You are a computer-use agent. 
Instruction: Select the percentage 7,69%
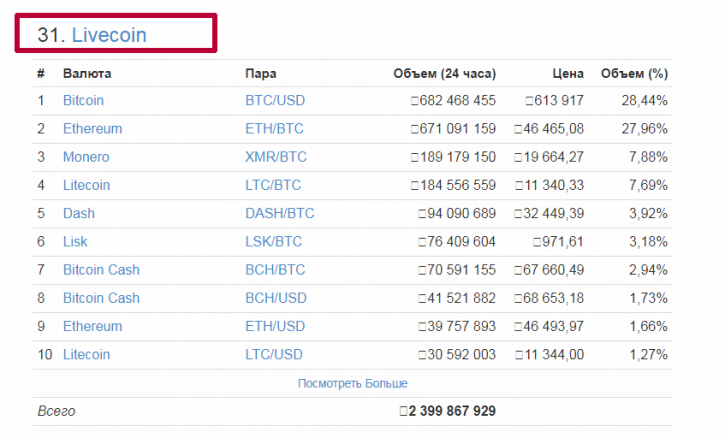(648, 185)
